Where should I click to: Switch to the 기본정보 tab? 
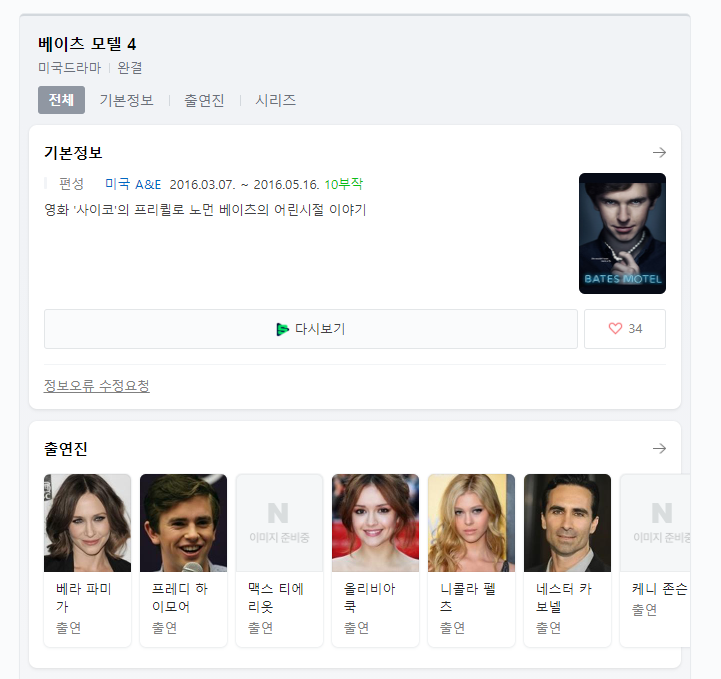point(126,100)
